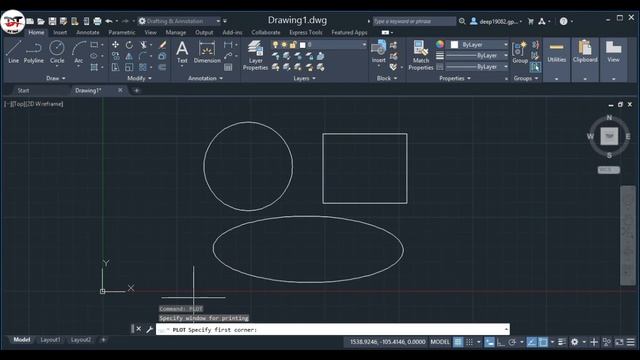Click the Save icon in quick access toolbar

pyautogui.click(x=52, y=21)
